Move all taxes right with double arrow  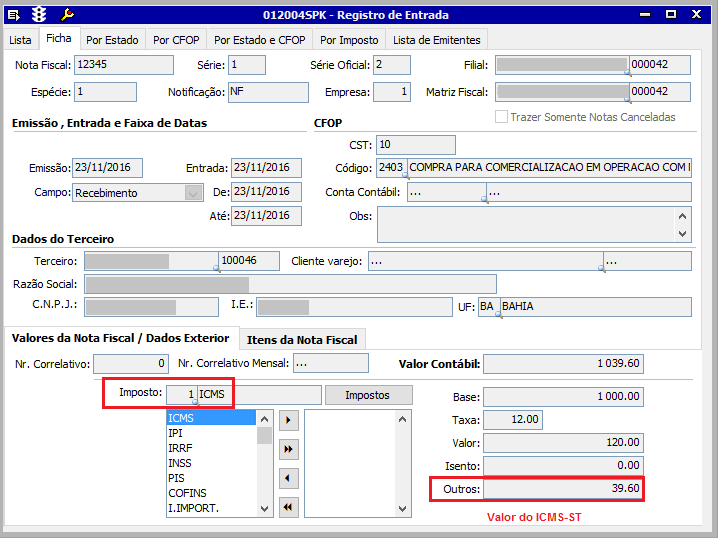point(288,449)
